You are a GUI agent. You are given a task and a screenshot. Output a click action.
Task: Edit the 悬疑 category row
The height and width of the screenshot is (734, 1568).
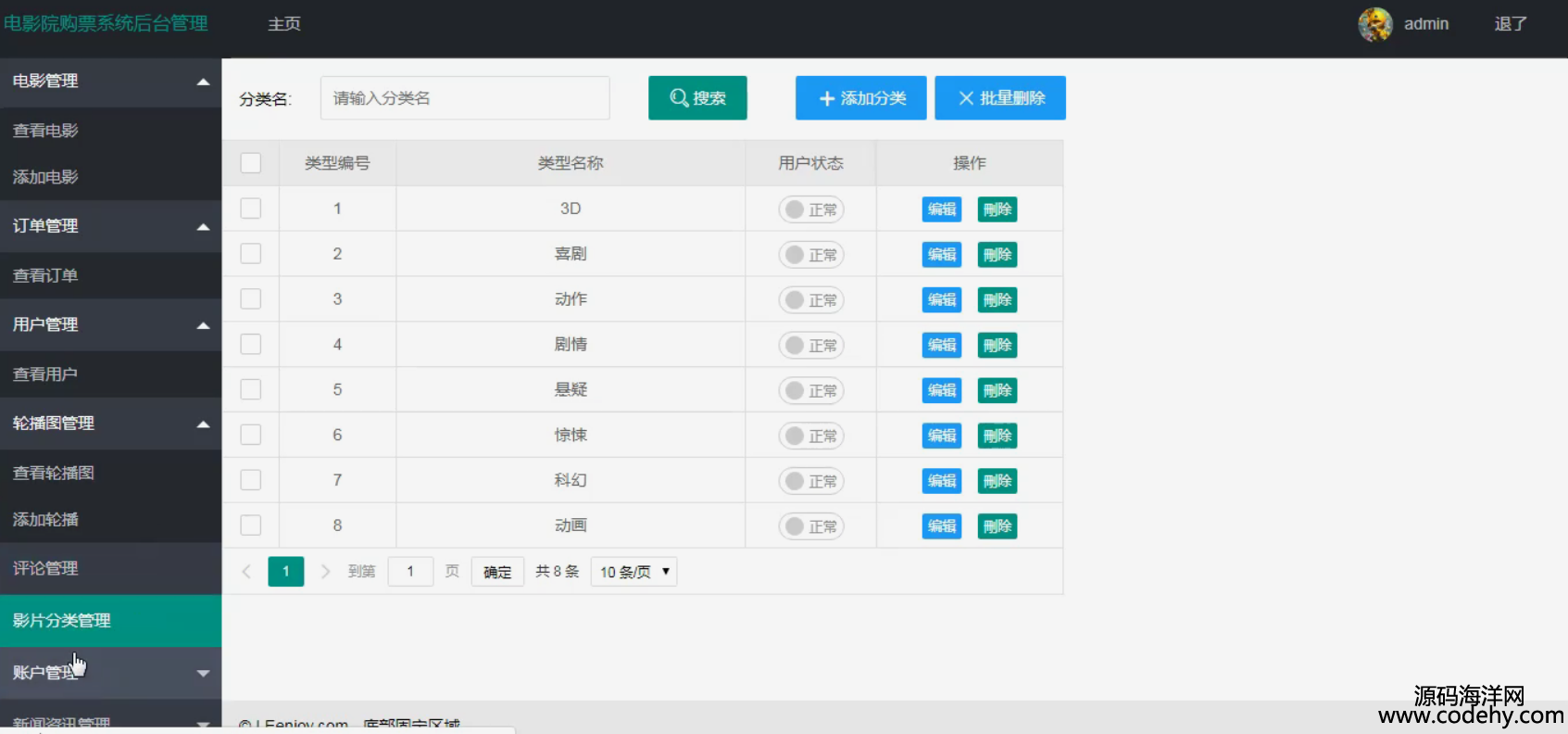942,391
